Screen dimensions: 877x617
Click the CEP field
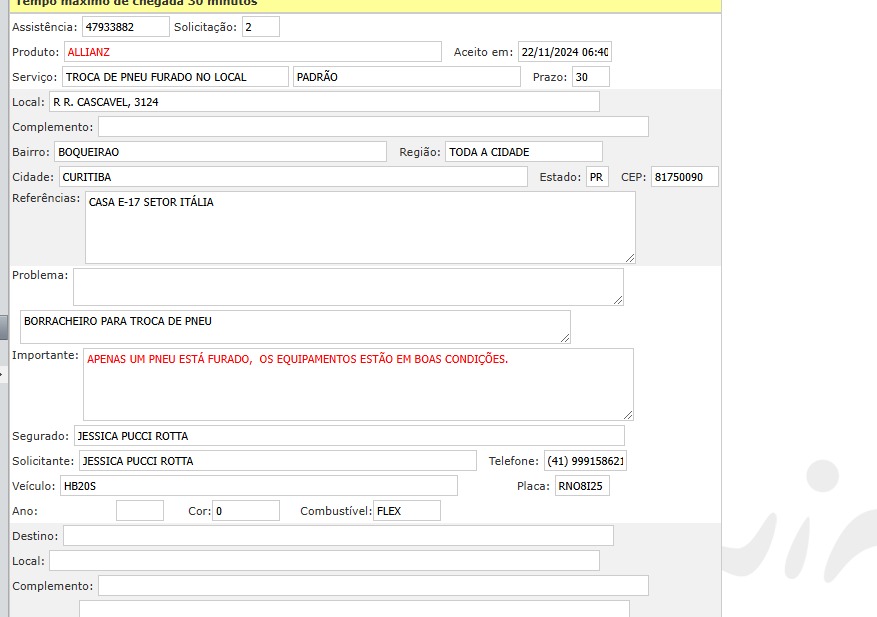point(684,177)
